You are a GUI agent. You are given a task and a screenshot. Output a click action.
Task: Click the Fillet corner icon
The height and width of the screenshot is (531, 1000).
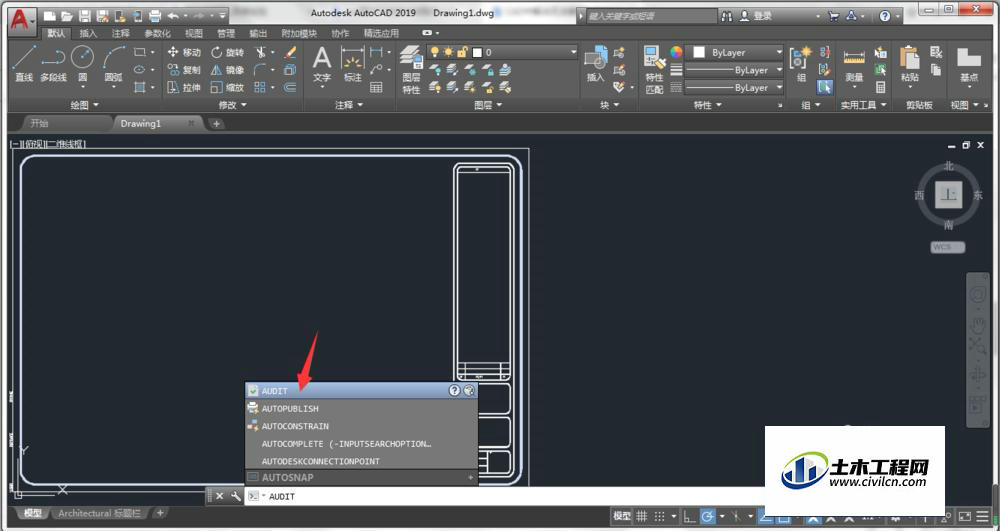tap(260, 69)
